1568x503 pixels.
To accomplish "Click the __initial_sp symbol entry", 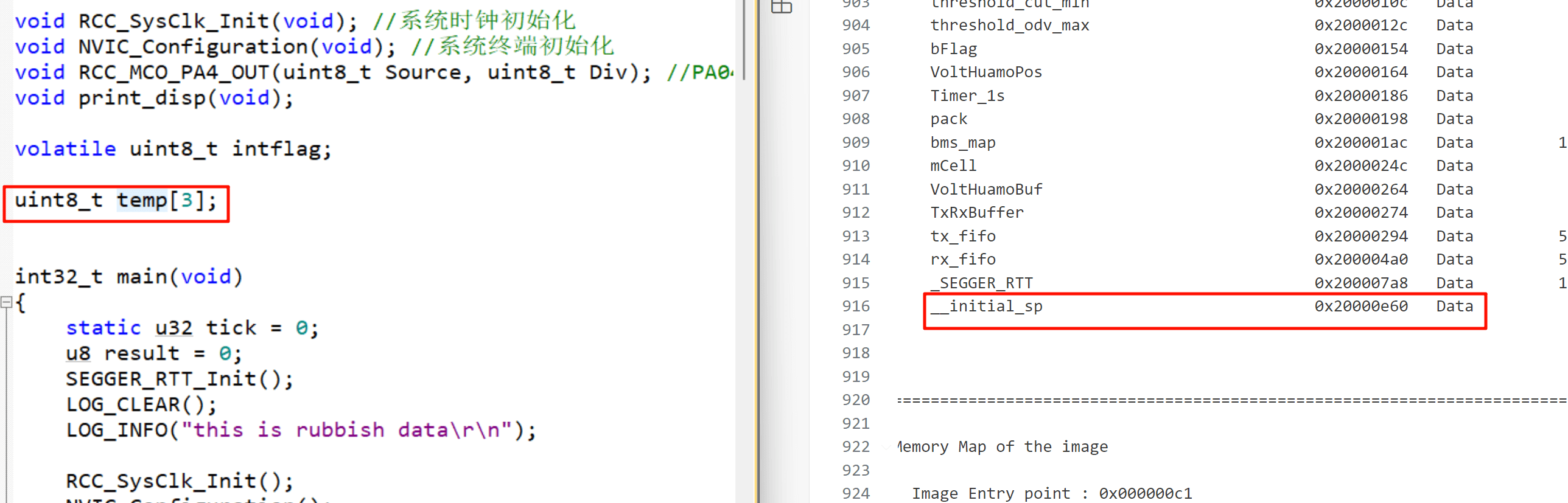I will coord(986,306).
